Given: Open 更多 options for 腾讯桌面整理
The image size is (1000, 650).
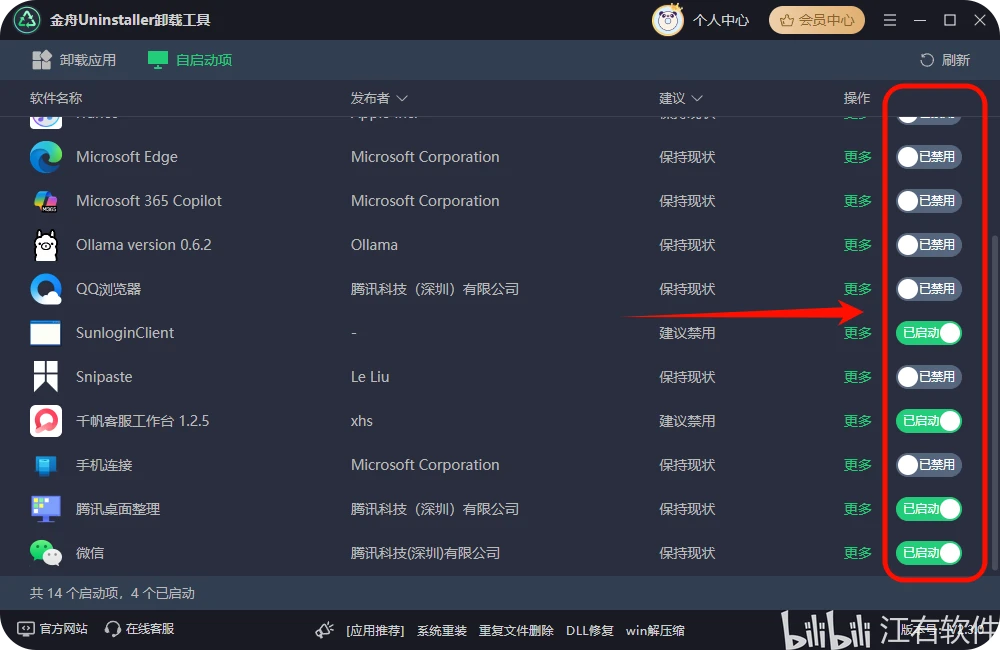Looking at the screenshot, I should [x=858, y=509].
